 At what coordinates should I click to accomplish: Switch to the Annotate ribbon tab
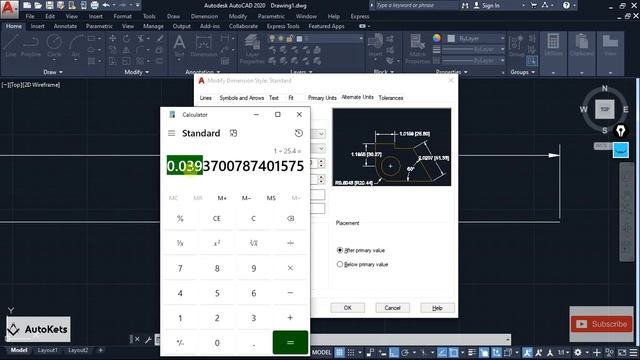tap(65, 26)
